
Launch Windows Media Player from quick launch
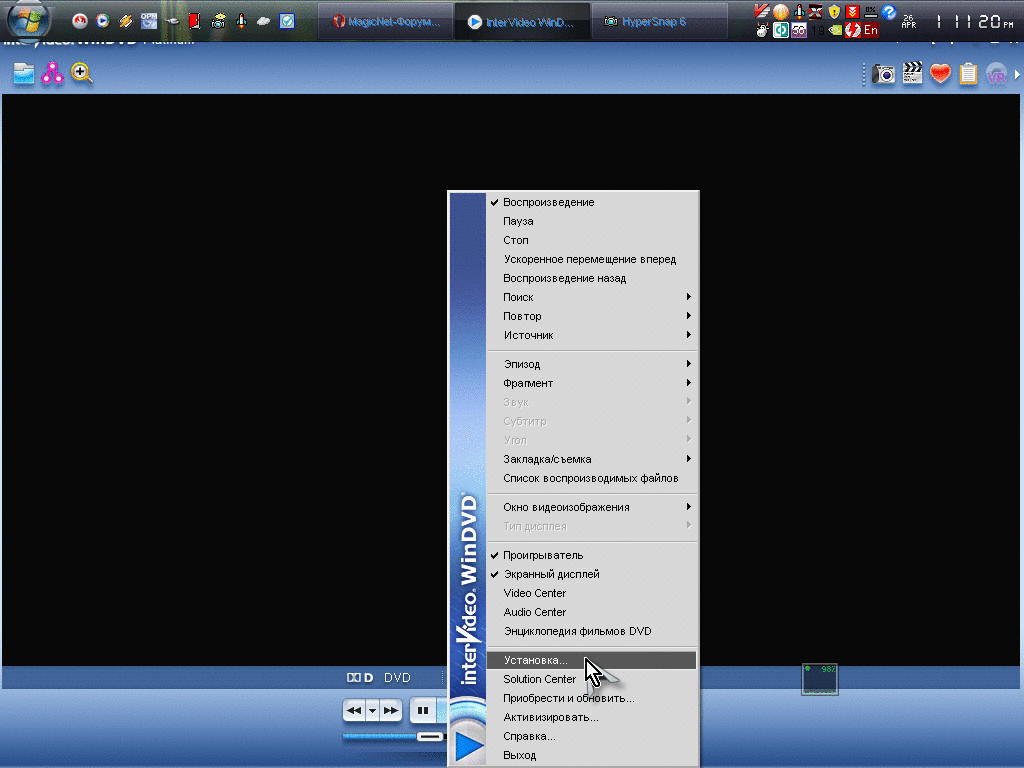(x=103, y=21)
